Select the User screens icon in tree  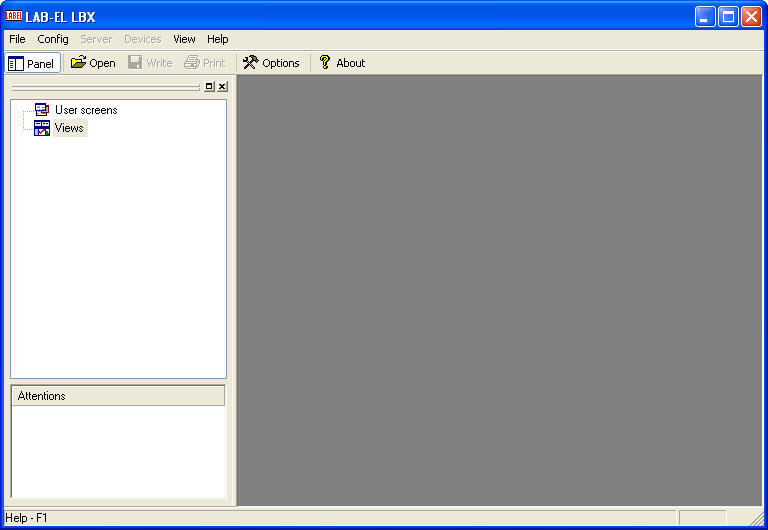click(42, 110)
